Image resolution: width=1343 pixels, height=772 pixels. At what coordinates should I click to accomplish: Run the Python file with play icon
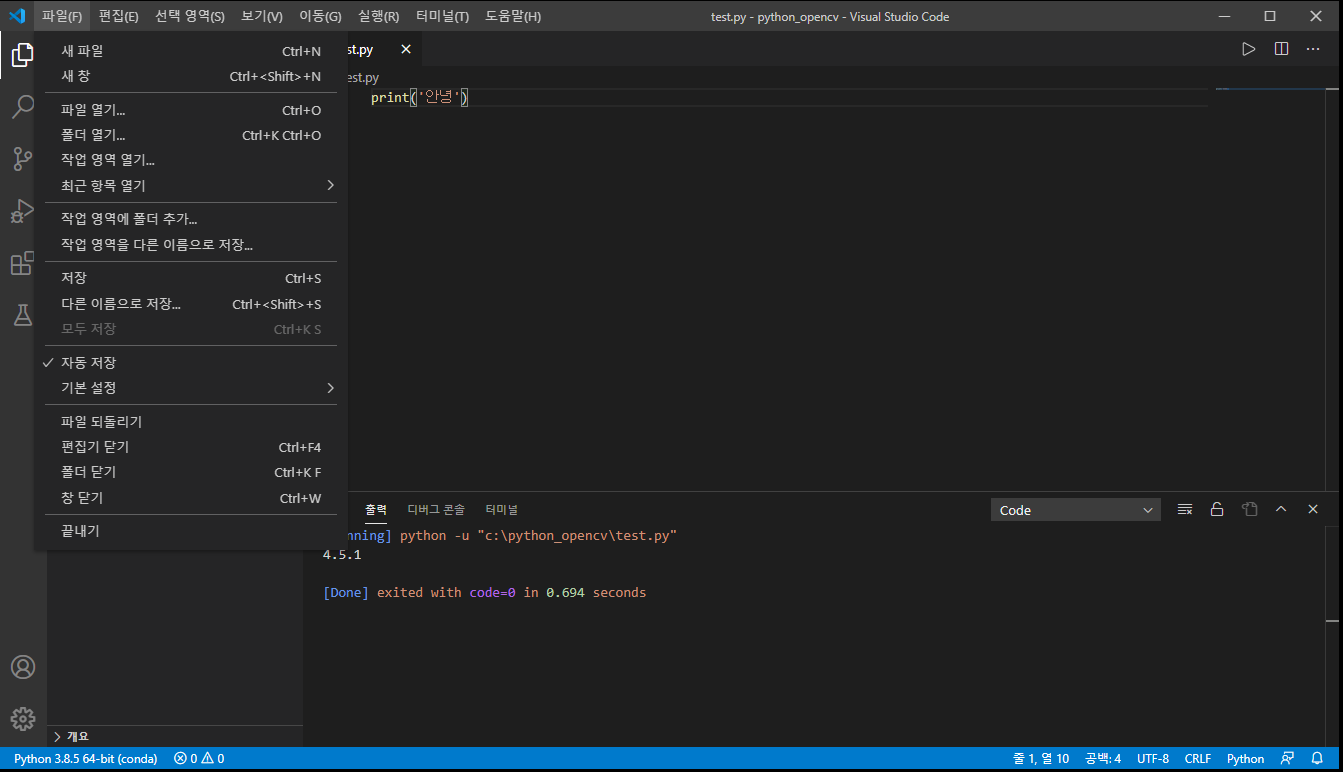1249,49
